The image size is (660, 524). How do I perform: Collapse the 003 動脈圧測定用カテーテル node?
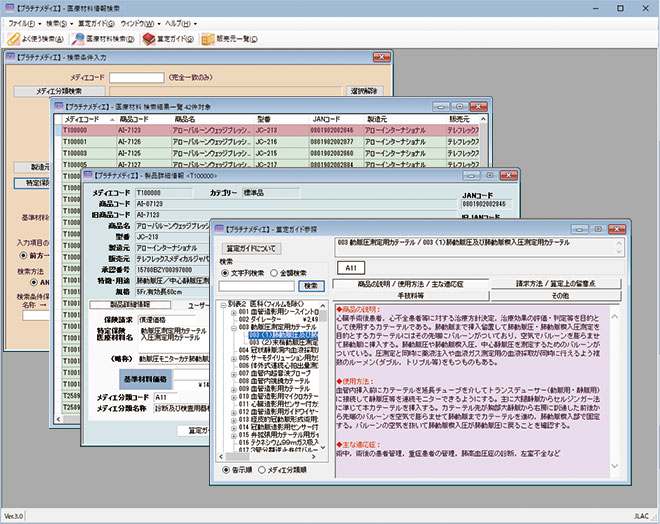point(234,327)
